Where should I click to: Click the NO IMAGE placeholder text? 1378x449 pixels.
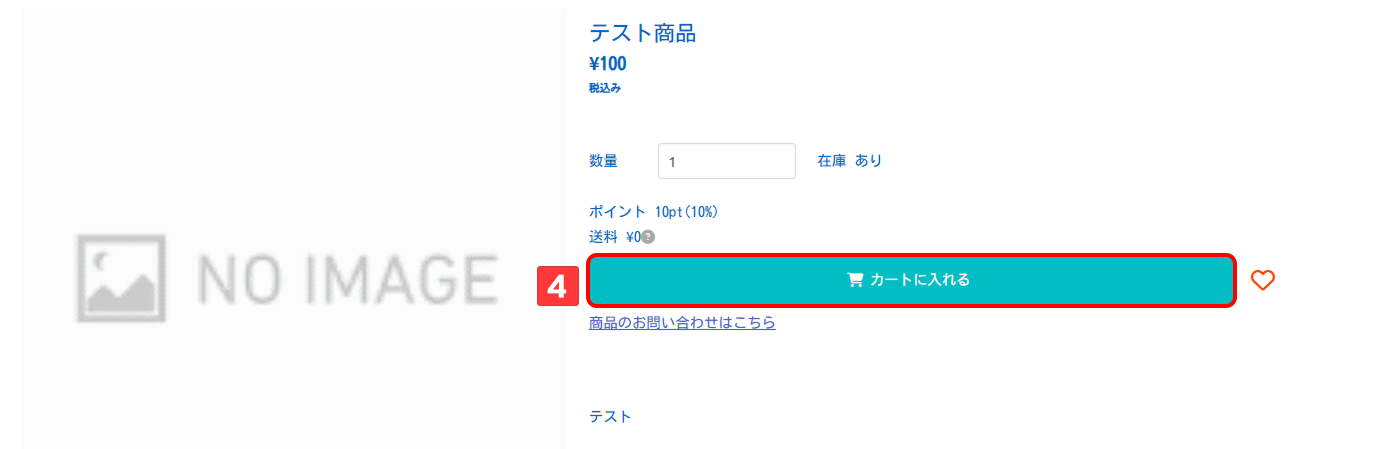(x=347, y=278)
